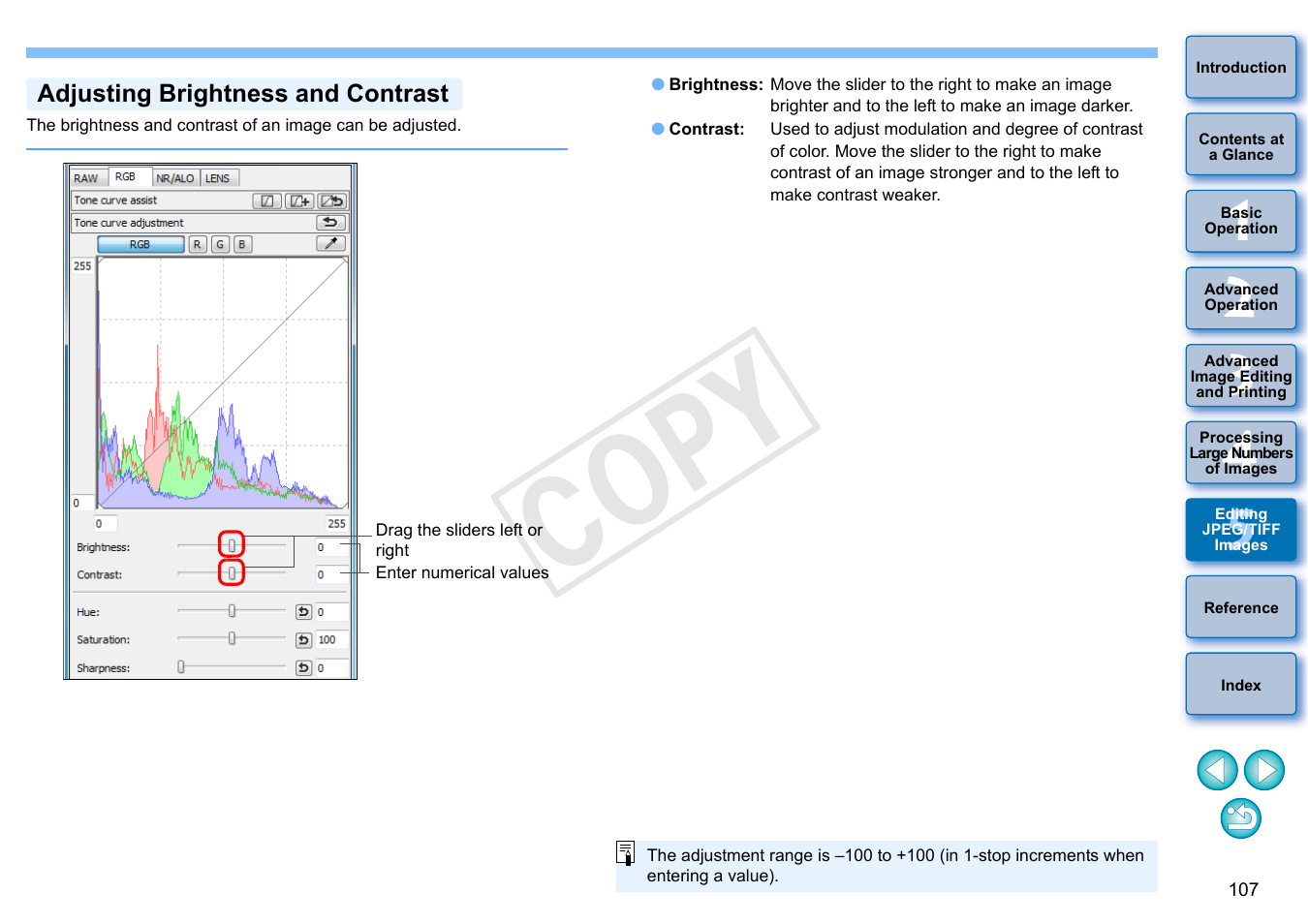Click the Contrast numeric value field
The width and height of the screenshot is (1308, 924).
click(328, 575)
